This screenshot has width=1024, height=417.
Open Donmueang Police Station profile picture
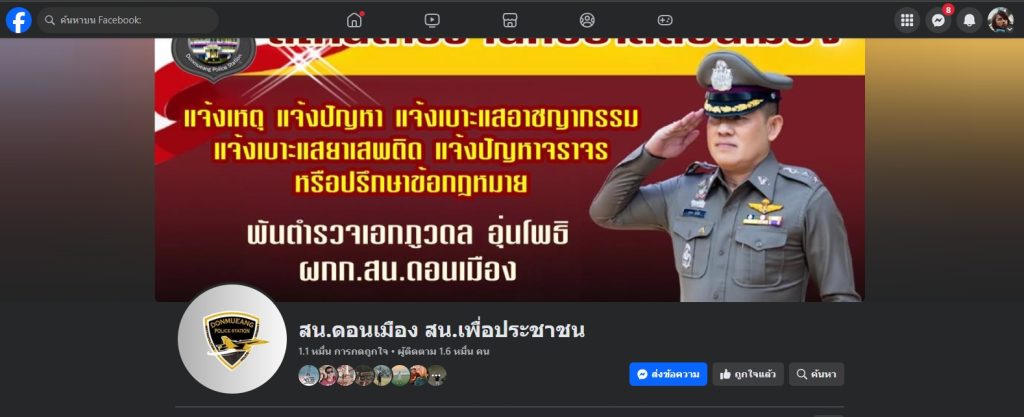(232, 339)
